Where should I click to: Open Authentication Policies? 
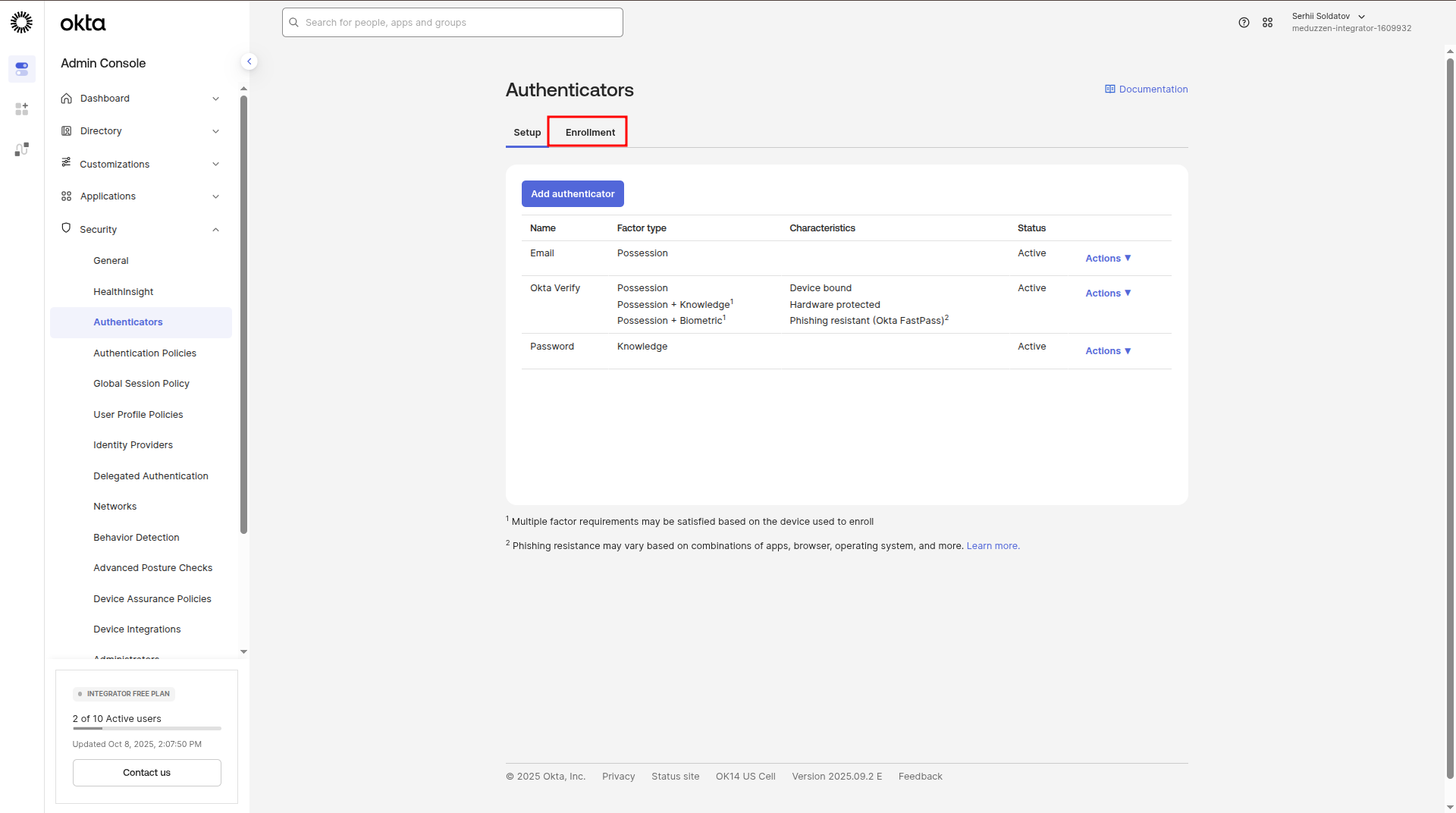144,353
